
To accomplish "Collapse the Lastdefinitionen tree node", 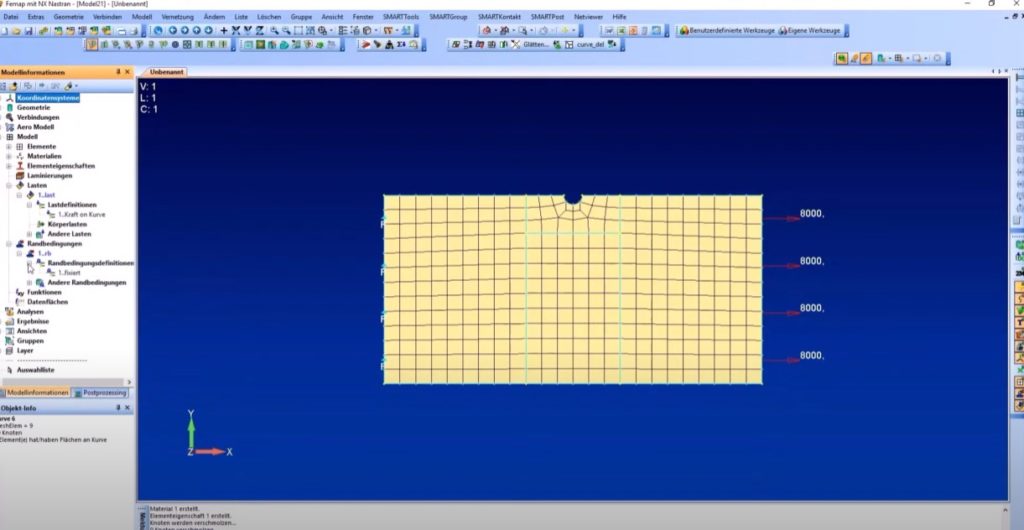I will [x=29, y=205].
